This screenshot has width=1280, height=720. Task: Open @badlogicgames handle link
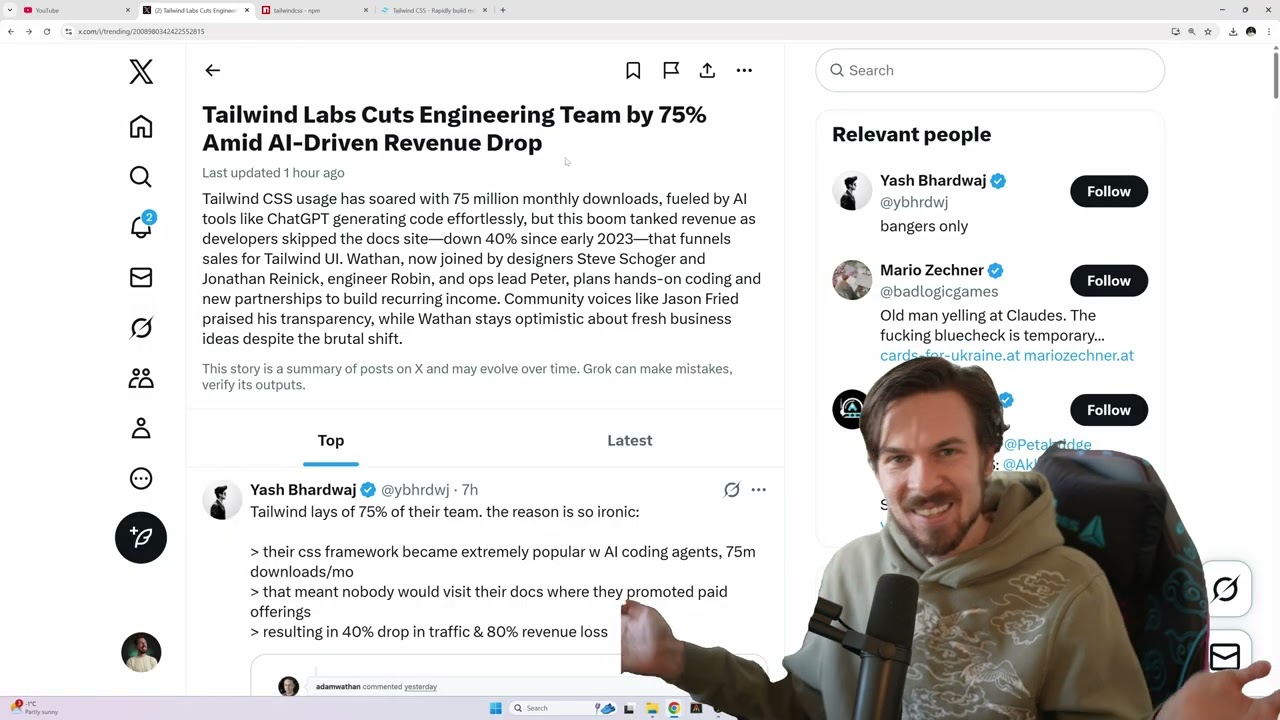(x=939, y=291)
